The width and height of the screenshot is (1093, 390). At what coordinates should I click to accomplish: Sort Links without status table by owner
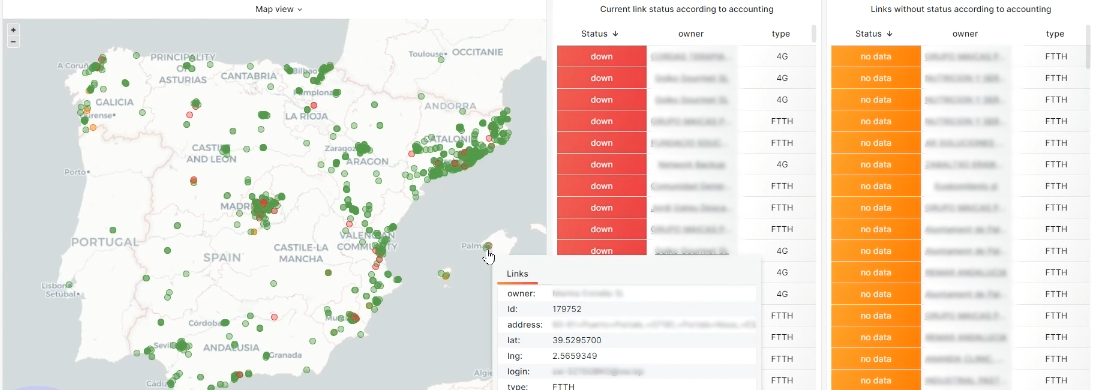[965, 33]
